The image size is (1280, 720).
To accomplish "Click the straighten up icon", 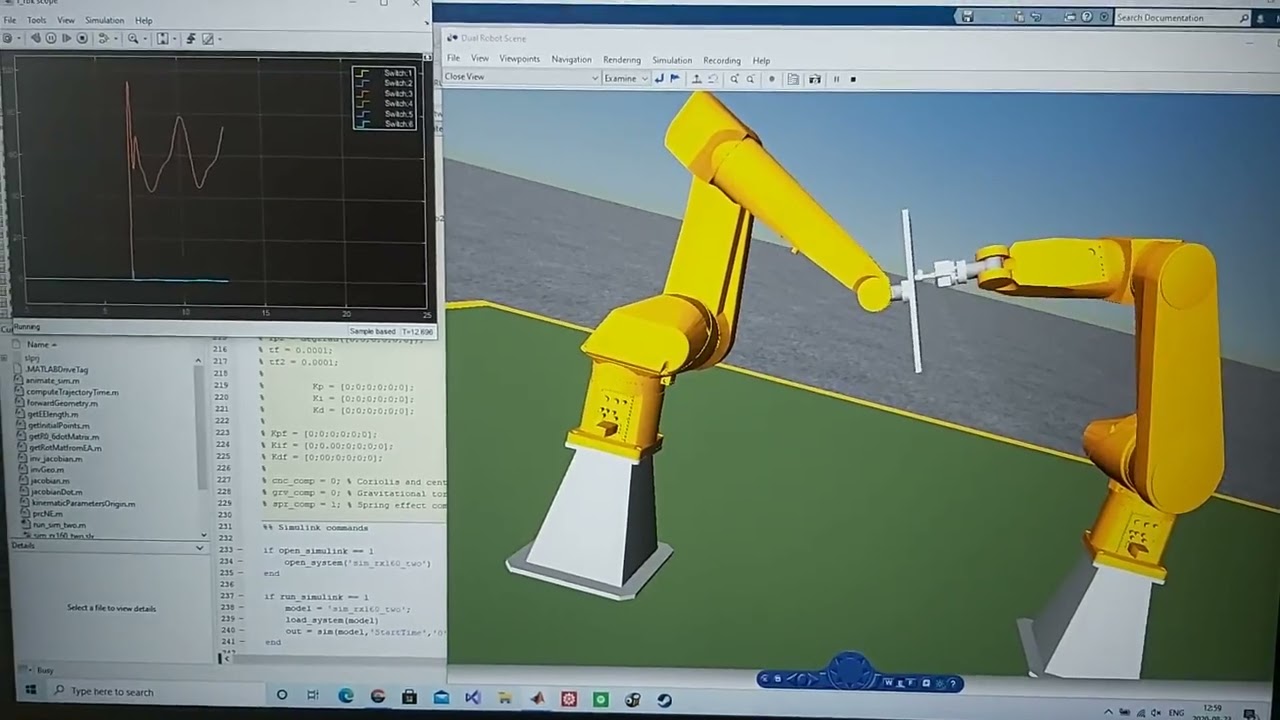I will (x=697, y=79).
